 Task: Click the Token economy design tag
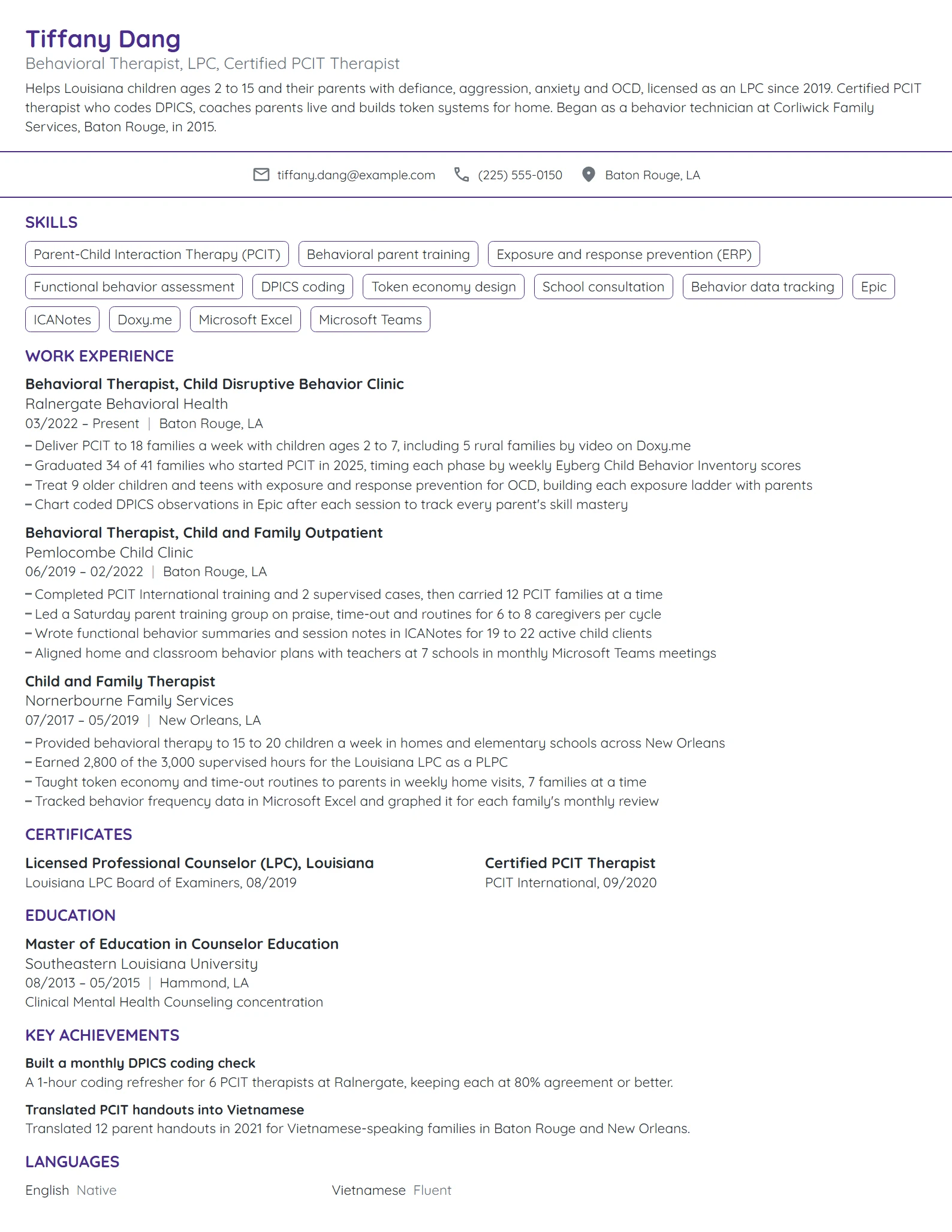click(x=444, y=287)
